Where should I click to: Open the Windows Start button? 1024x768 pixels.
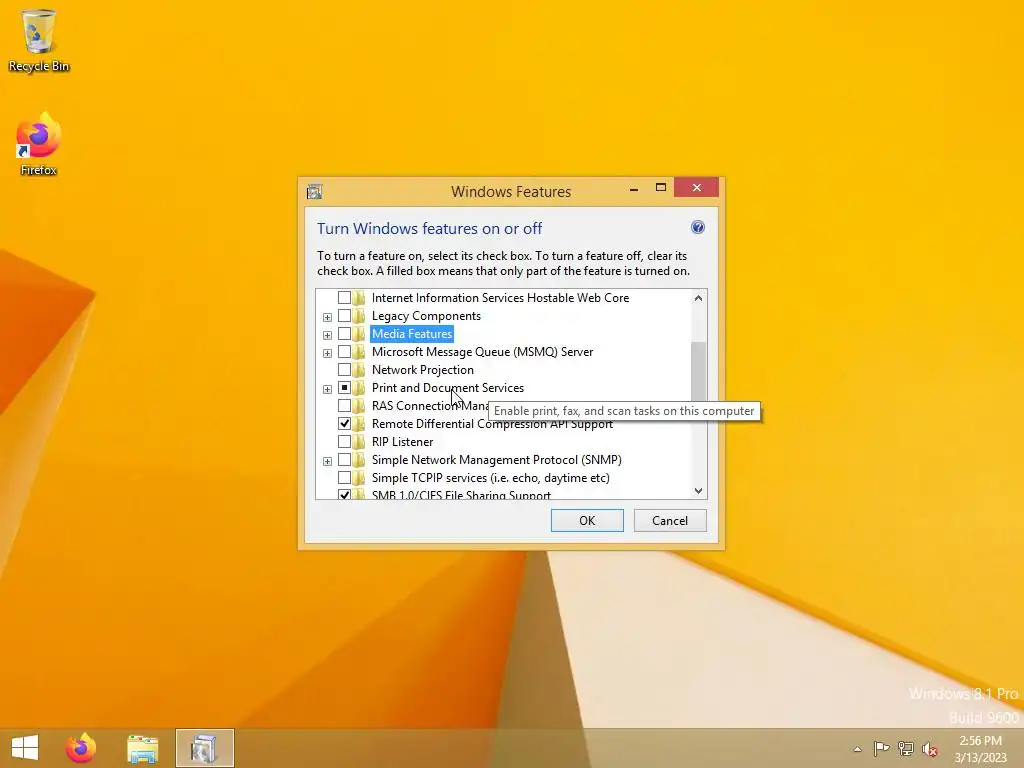point(25,748)
